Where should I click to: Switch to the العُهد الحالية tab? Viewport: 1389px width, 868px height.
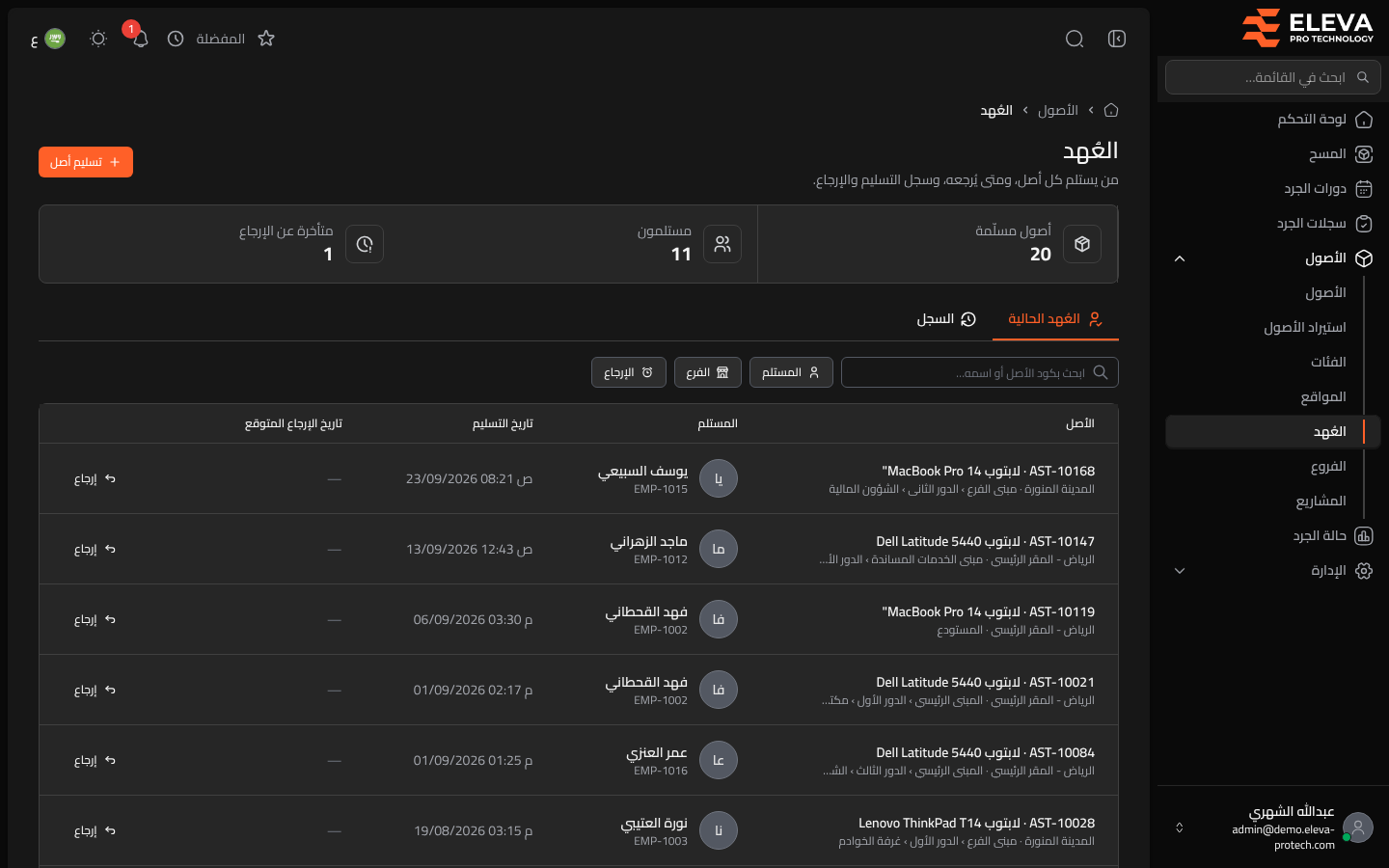point(1055,319)
